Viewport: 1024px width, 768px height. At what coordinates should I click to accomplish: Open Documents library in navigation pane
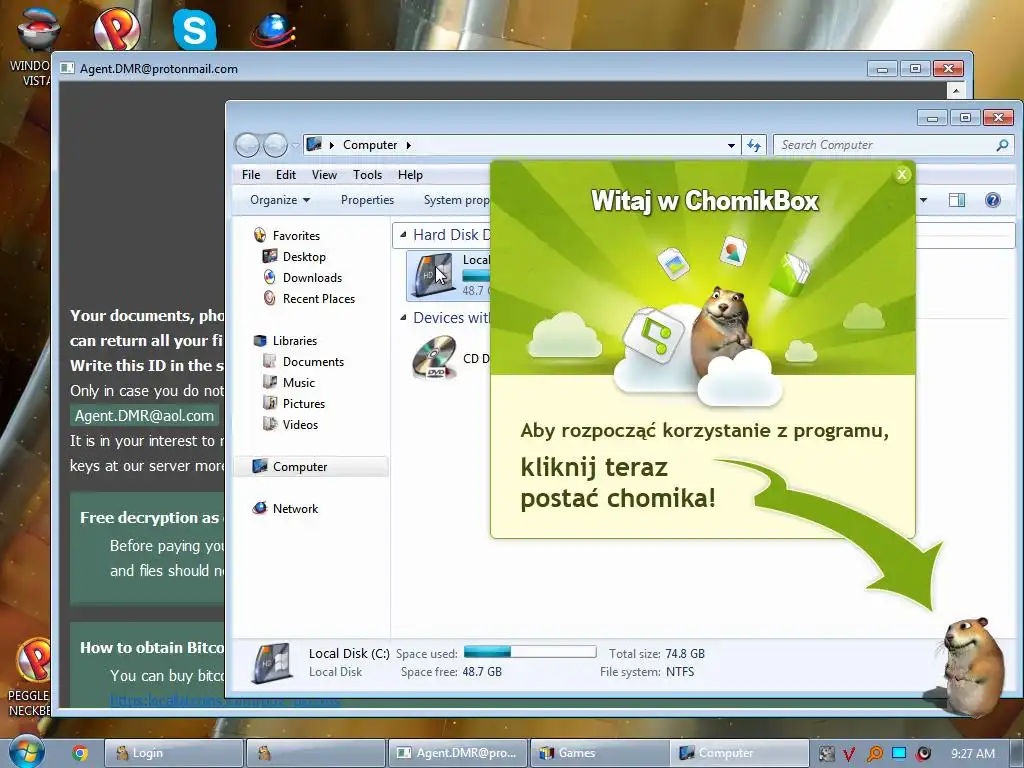[313, 362]
